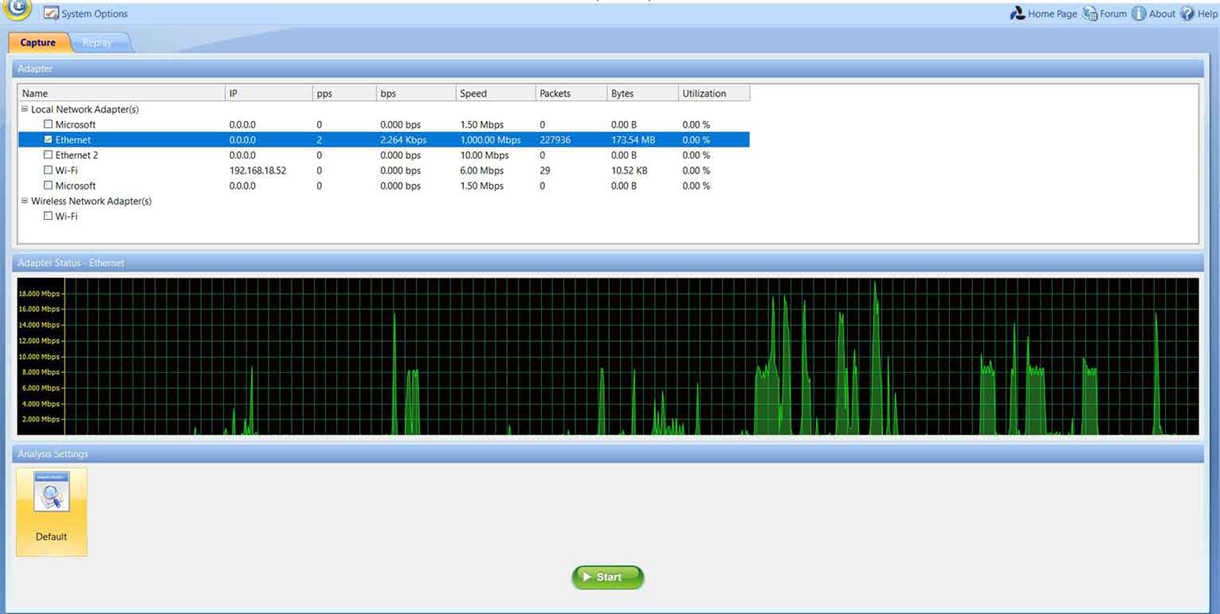1220x614 pixels.
Task: Check Wi-Fi under Wireless Network Adapter(s)
Action: point(48,216)
